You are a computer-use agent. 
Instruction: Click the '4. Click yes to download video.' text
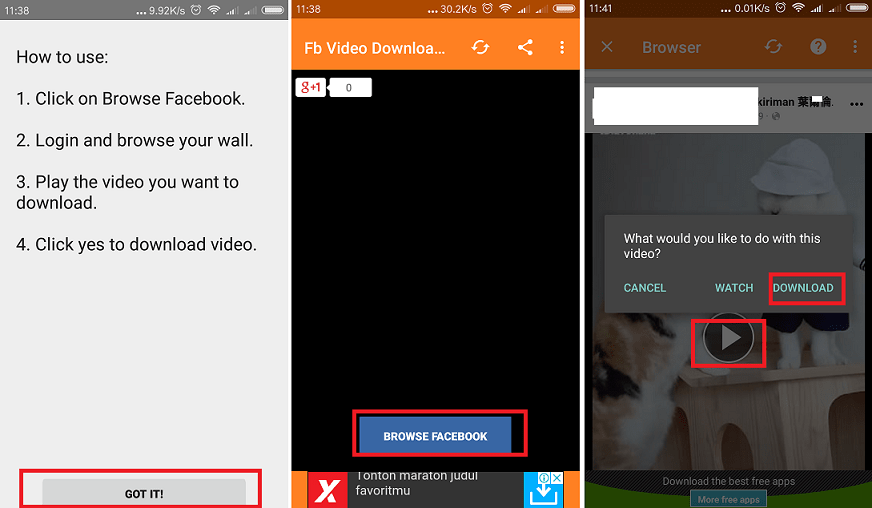[137, 244]
